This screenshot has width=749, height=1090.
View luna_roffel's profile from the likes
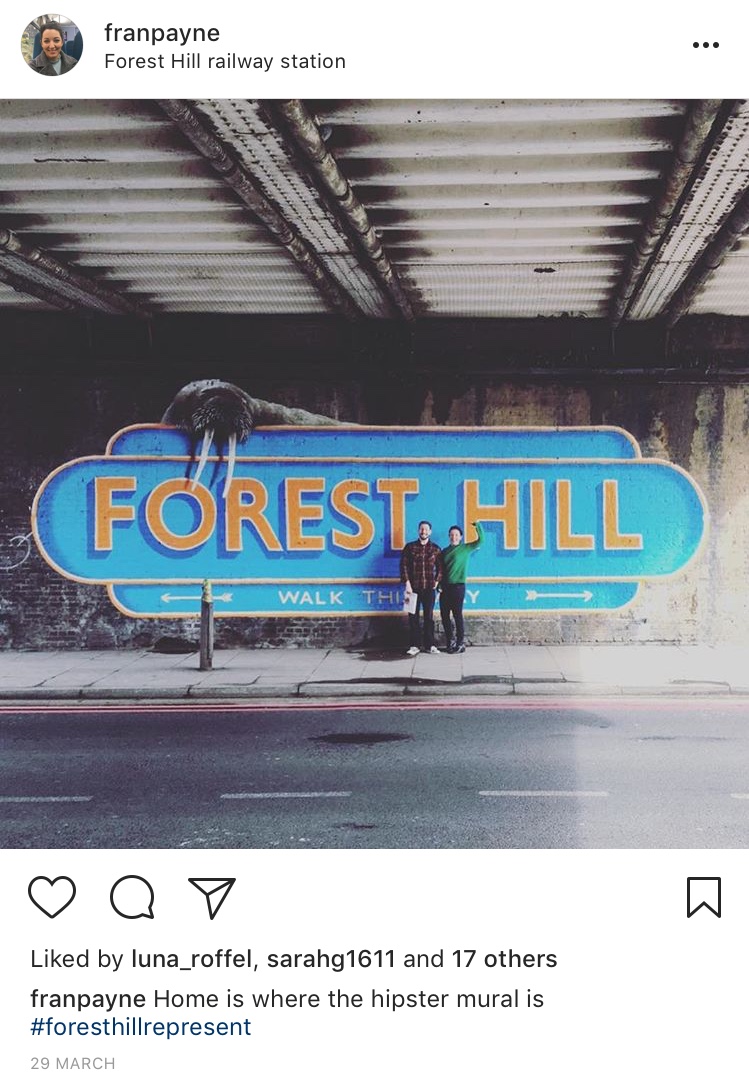pyautogui.click(x=193, y=959)
